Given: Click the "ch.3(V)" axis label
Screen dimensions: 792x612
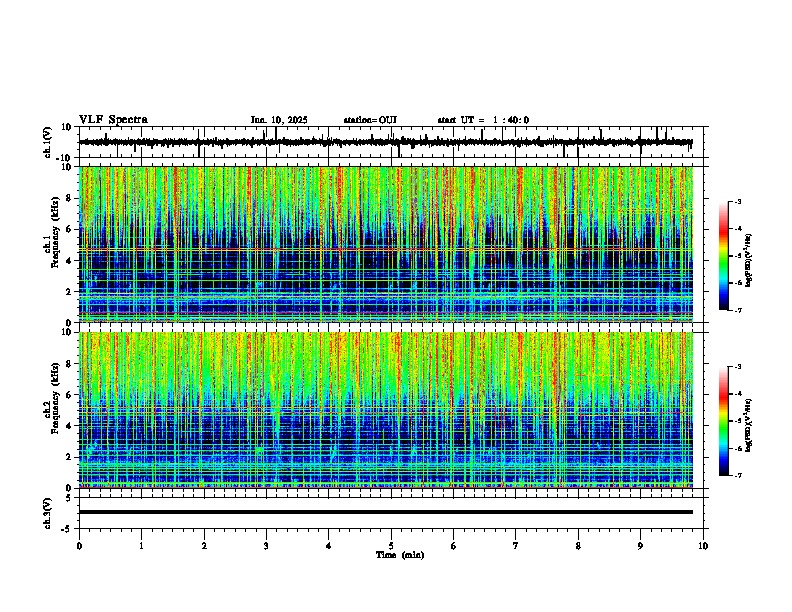Looking at the screenshot, I should (48, 513).
